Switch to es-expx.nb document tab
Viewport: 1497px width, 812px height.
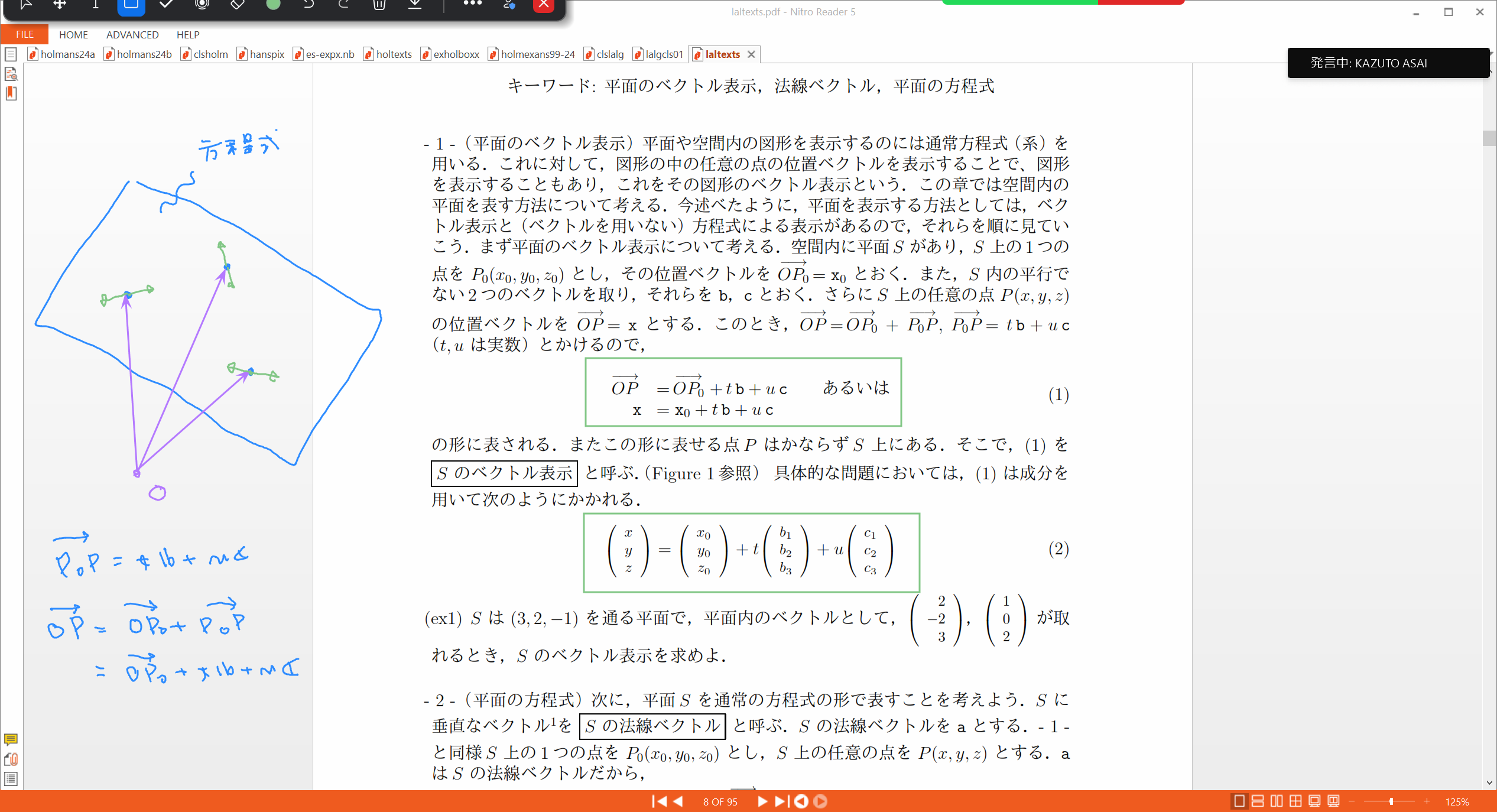[x=324, y=54]
